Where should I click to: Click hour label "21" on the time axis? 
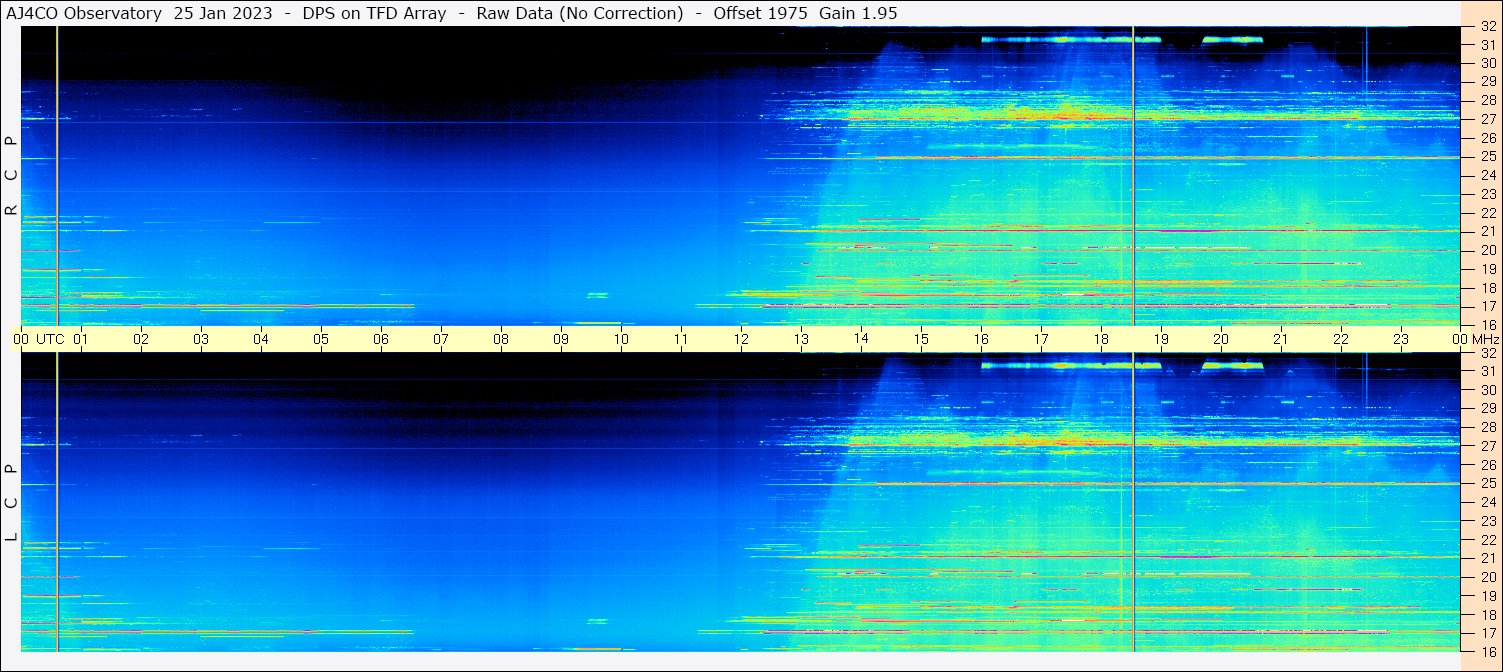click(x=1281, y=339)
